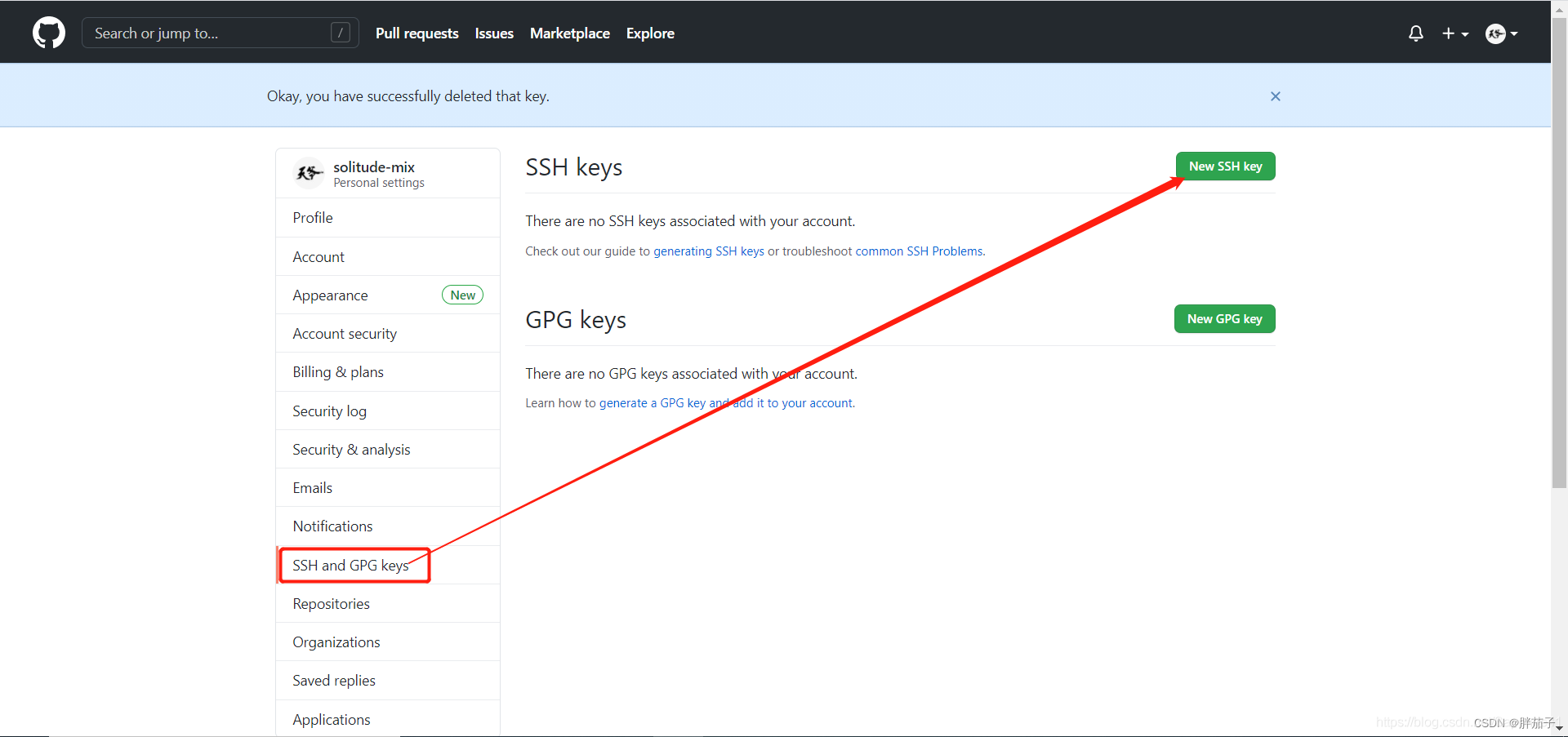Select Appearance in settings sidebar

[x=388, y=295]
